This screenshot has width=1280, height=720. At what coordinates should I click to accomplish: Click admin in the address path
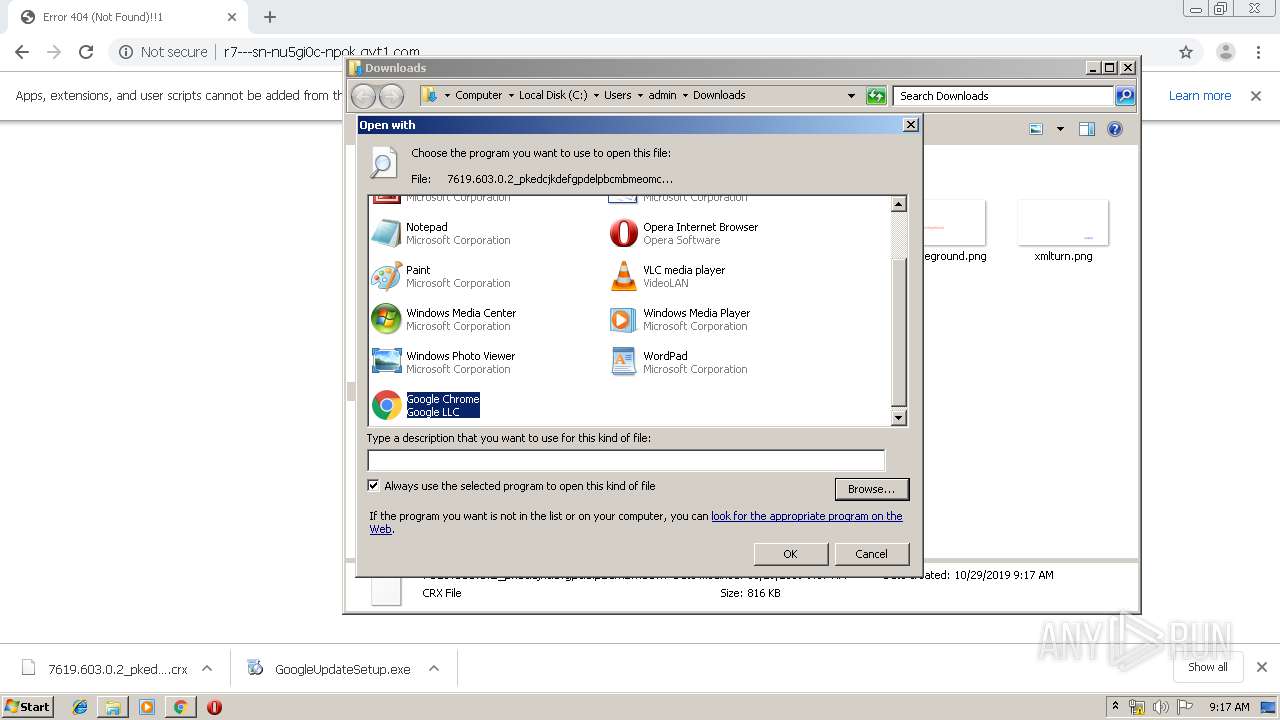662,96
